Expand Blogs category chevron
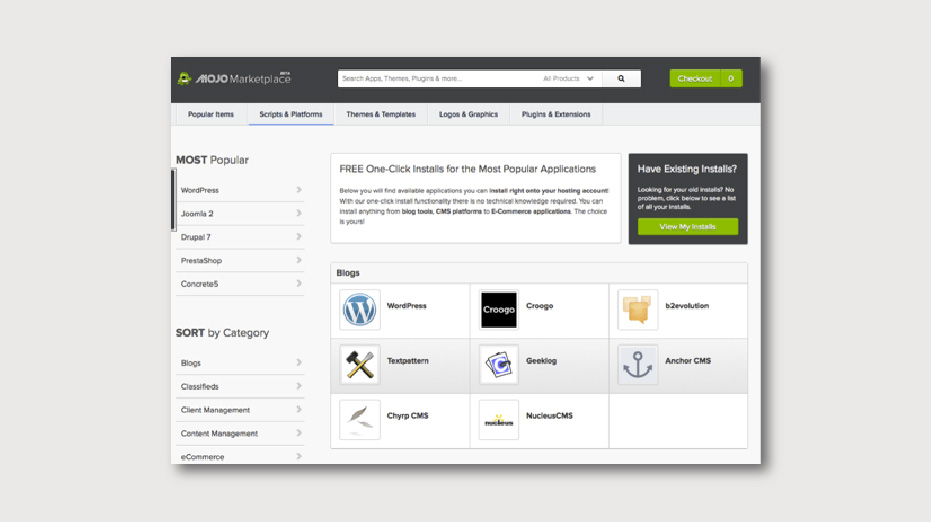This screenshot has width=931, height=522. coord(299,363)
